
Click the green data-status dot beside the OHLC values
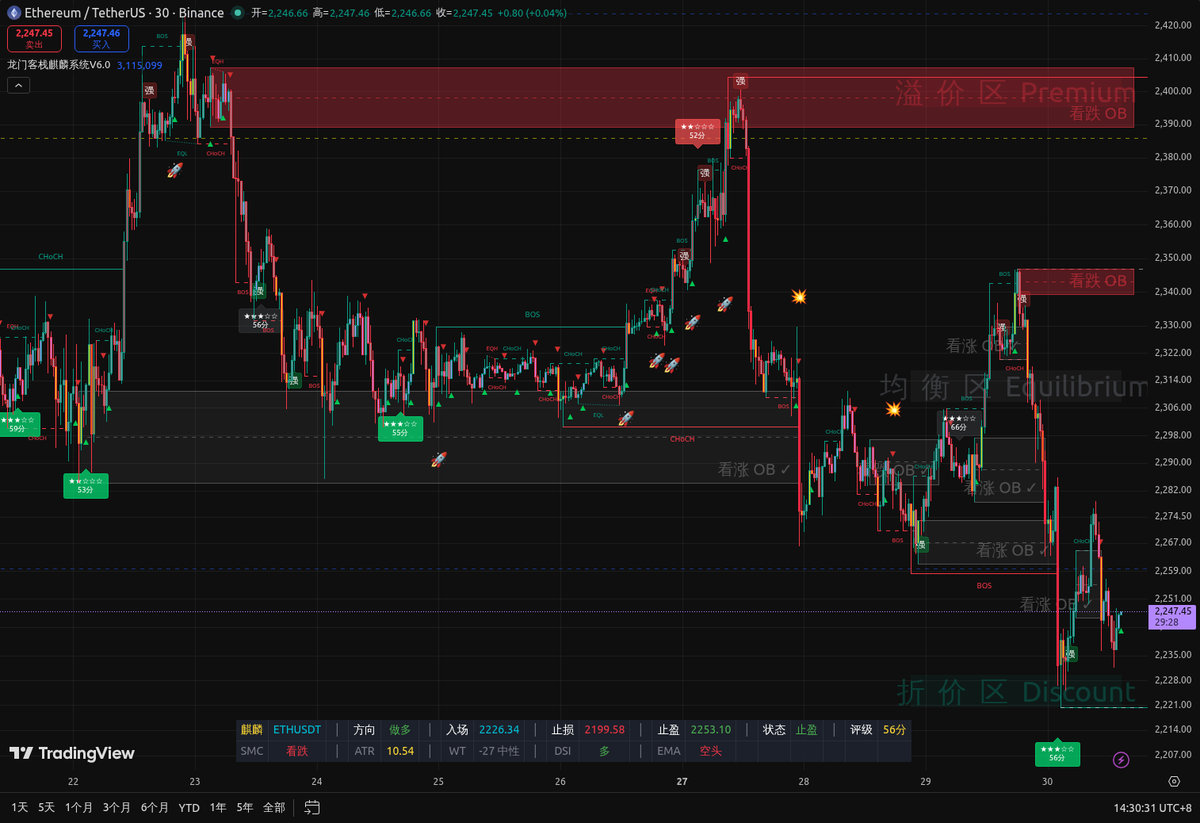[237, 13]
